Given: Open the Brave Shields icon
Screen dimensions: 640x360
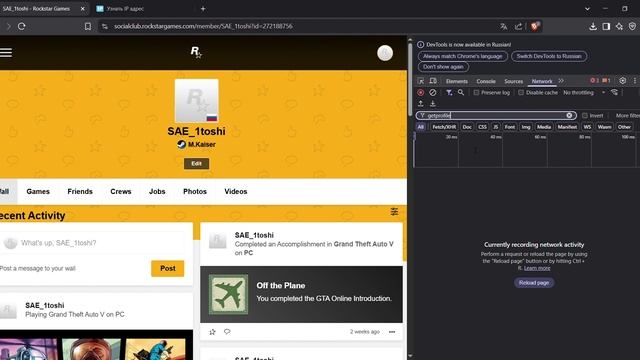Looking at the screenshot, I should (535, 26).
